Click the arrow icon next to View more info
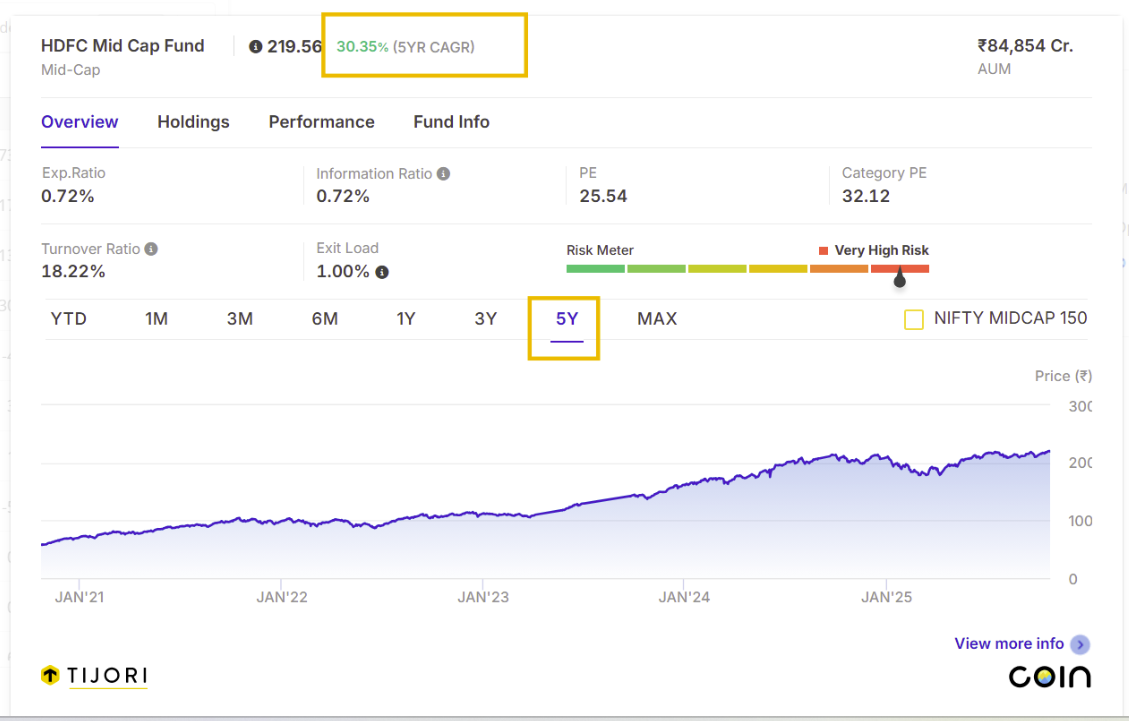 [1080, 645]
